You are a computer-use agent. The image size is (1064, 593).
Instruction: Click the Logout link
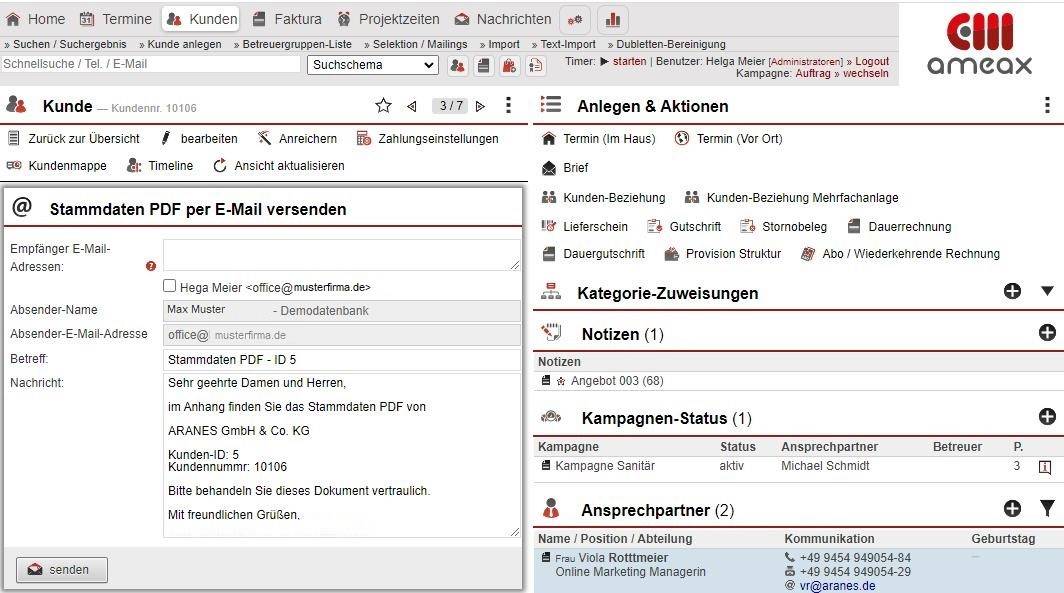coord(872,62)
